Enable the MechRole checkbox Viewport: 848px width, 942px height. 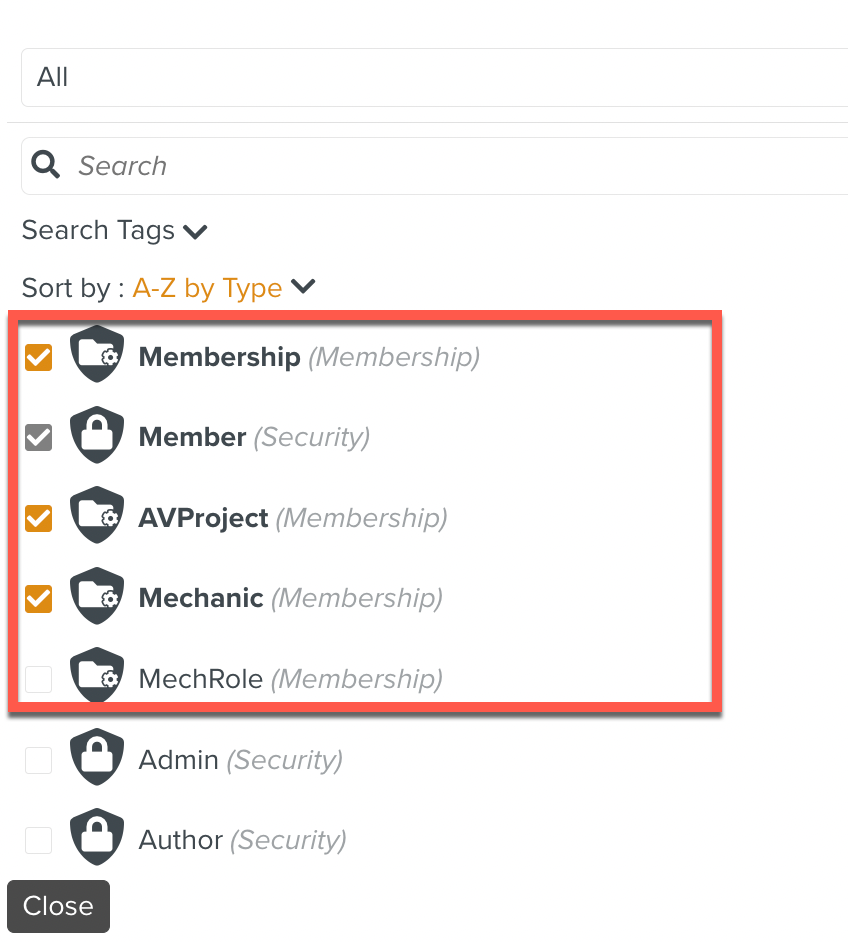coord(39,680)
